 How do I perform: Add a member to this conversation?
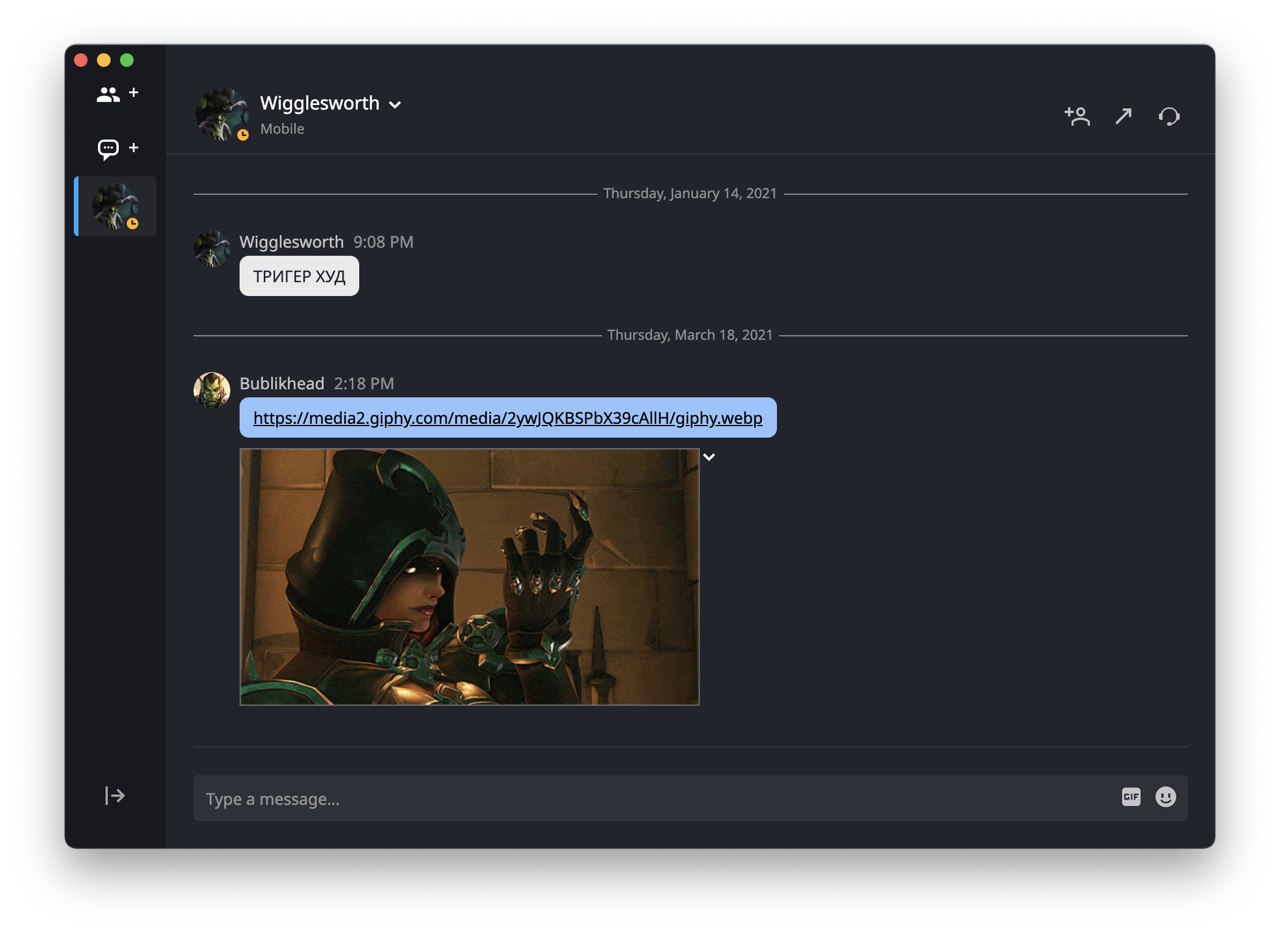pyautogui.click(x=1077, y=116)
